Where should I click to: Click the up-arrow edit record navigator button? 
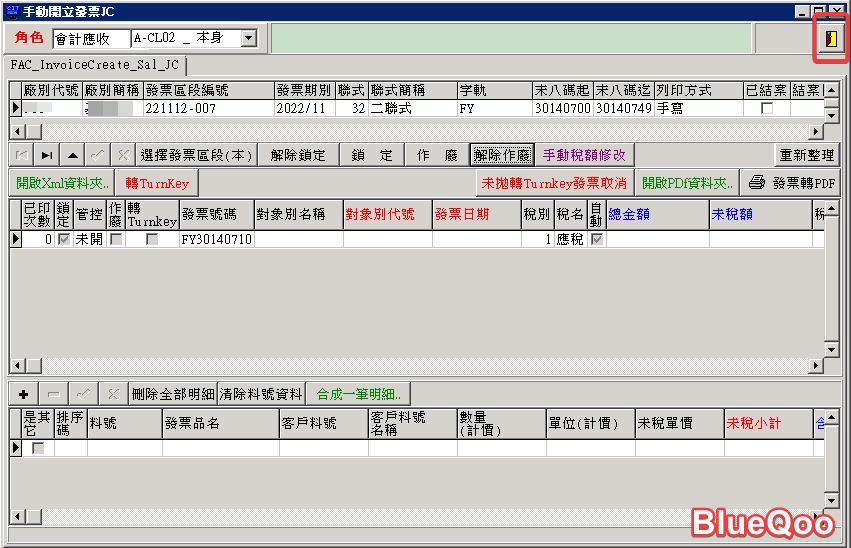pyautogui.click(x=72, y=155)
